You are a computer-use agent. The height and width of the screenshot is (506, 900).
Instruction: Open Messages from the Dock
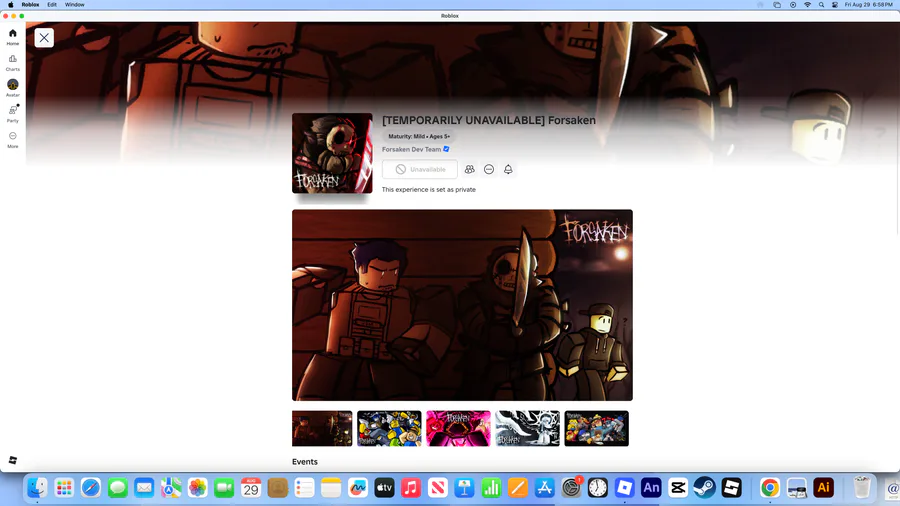[118, 488]
